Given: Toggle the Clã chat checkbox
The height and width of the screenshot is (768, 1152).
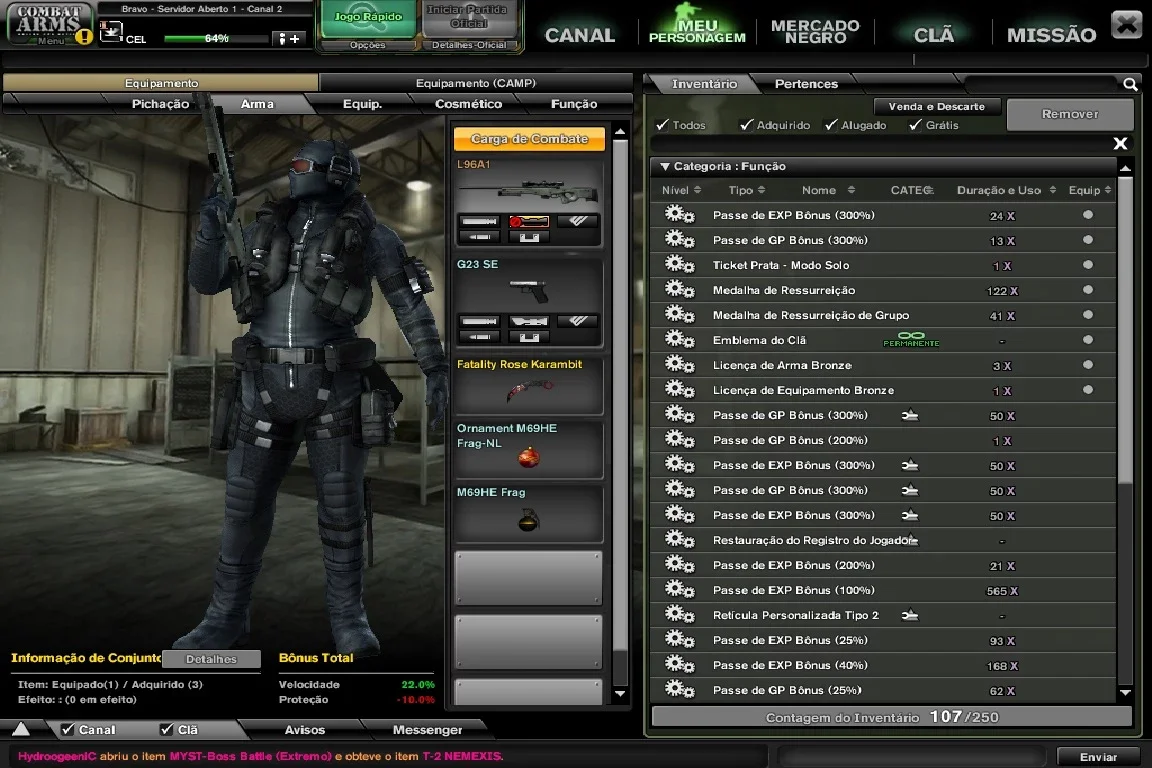Looking at the screenshot, I should (x=167, y=729).
